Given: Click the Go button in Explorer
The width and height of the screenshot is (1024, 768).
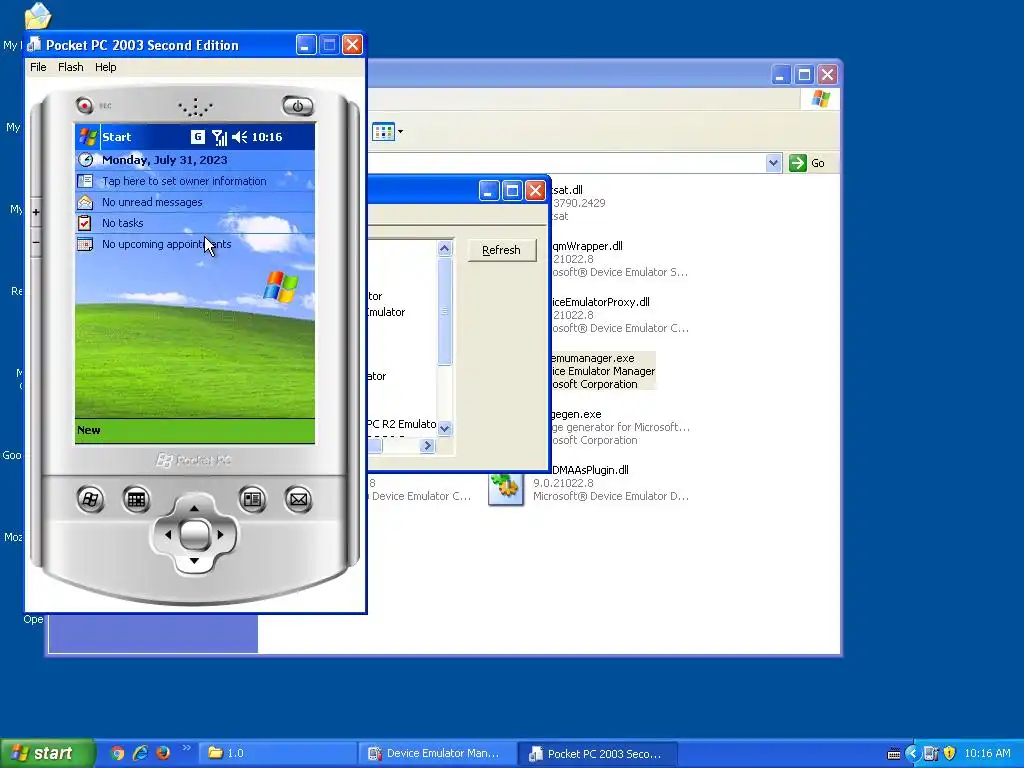Looking at the screenshot, I should pyautogui.click(x=807, y=163).
